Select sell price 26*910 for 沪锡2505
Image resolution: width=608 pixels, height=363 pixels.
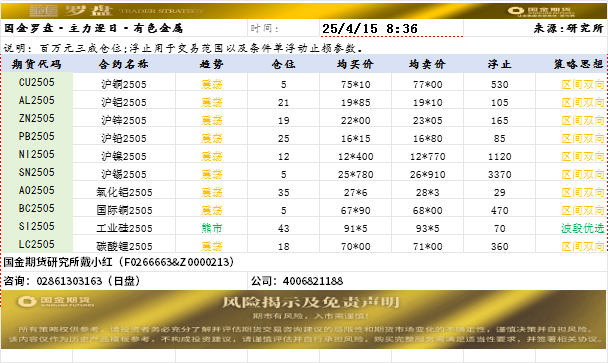(427, 174)
